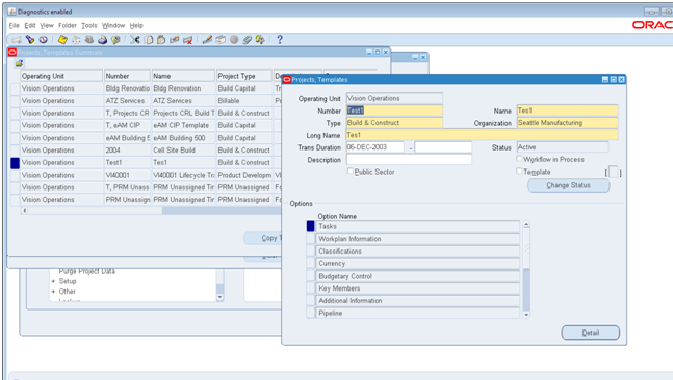
Task: Tick the Public Sector checkbox
Action: pos(350,171)
